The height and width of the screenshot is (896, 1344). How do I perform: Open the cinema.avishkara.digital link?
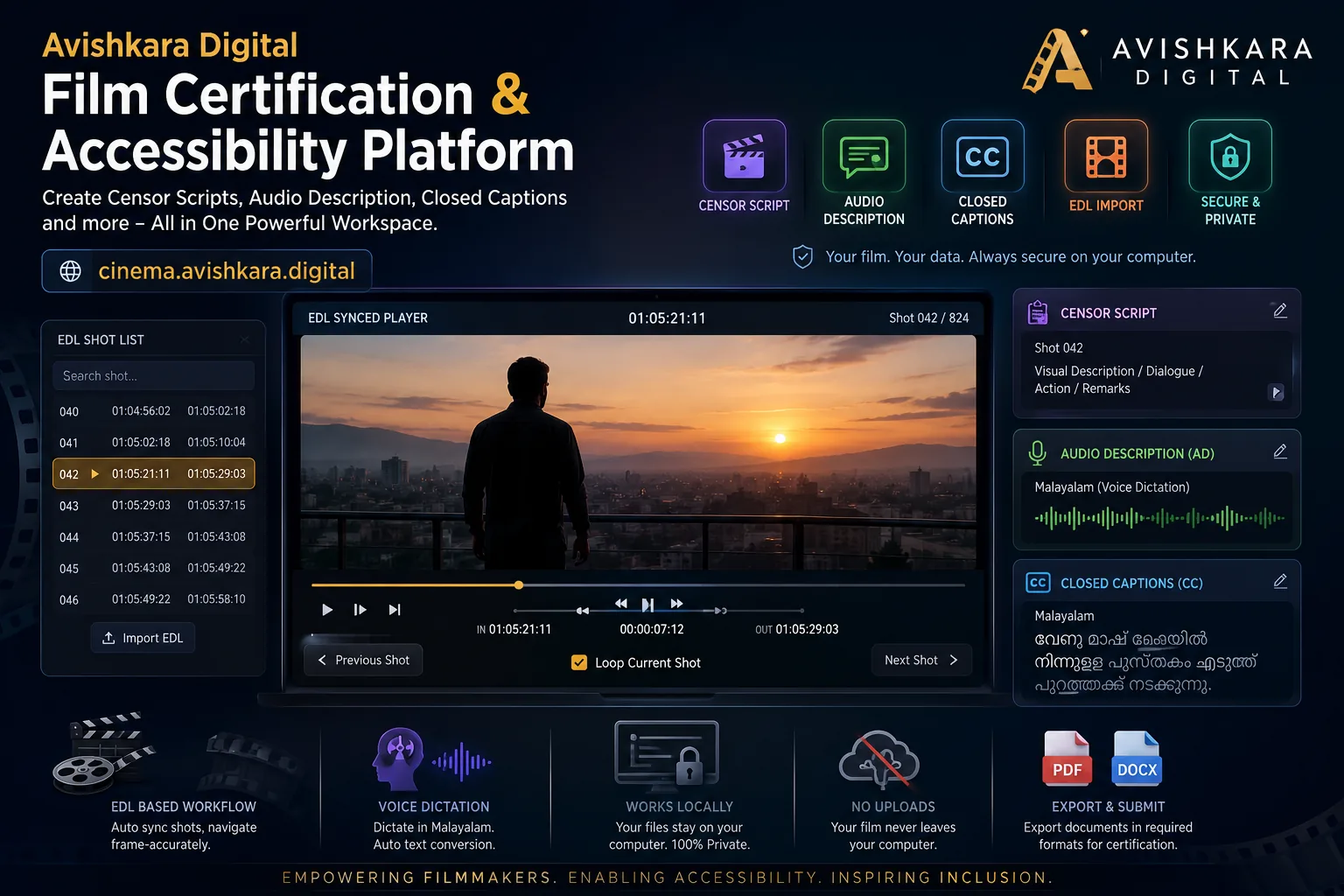tap(227, 271)
